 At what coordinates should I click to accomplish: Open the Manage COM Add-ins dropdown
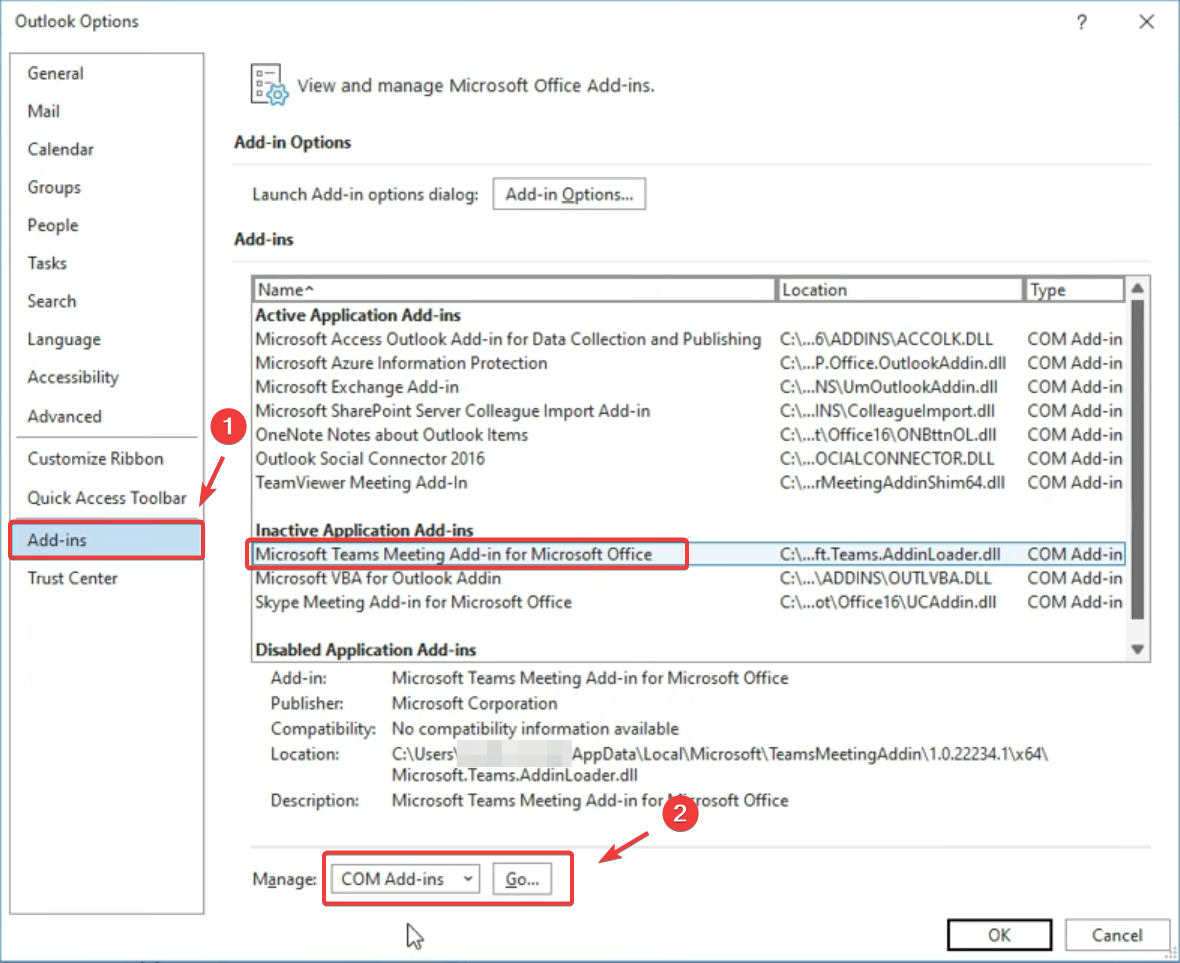point(406,879)
